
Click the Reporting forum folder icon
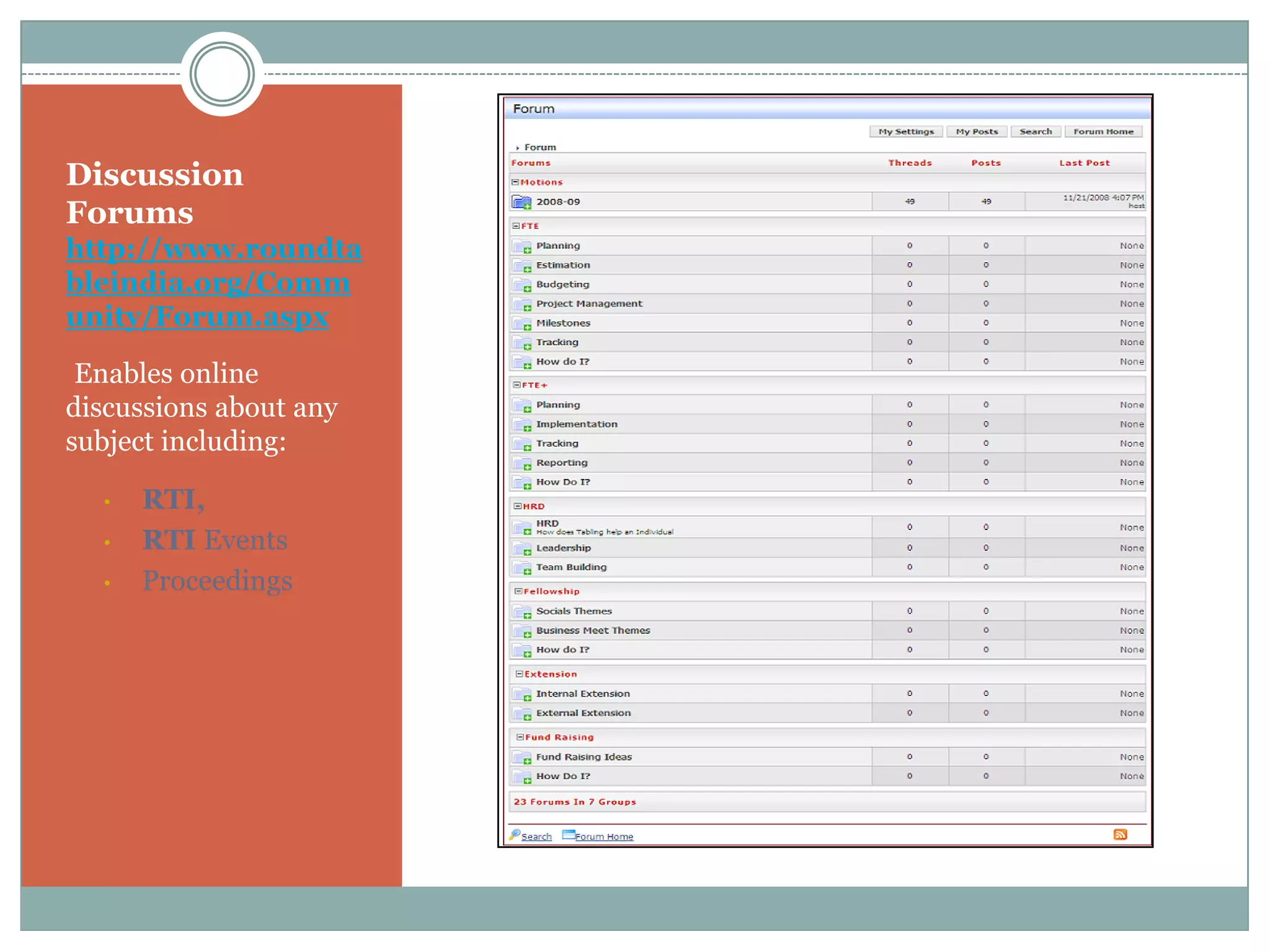(522, 464)
